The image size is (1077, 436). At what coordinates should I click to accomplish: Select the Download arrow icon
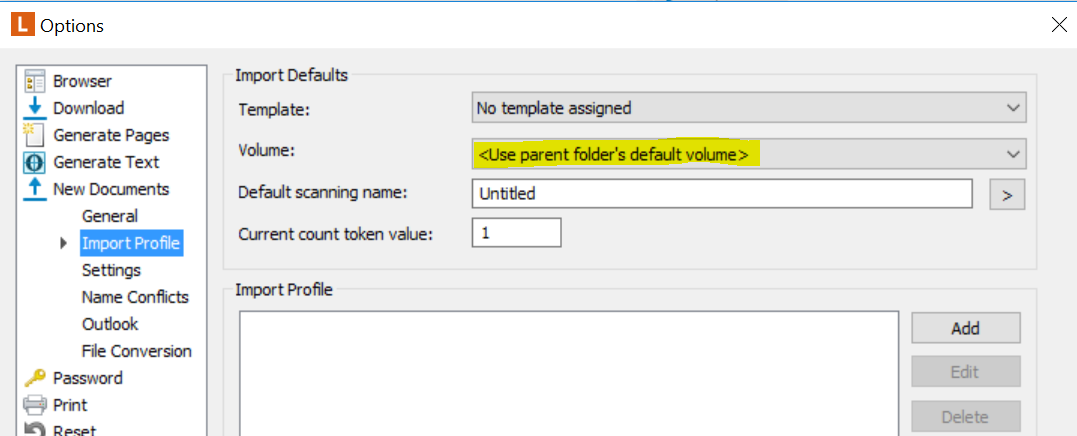click(x=34, y=108)
